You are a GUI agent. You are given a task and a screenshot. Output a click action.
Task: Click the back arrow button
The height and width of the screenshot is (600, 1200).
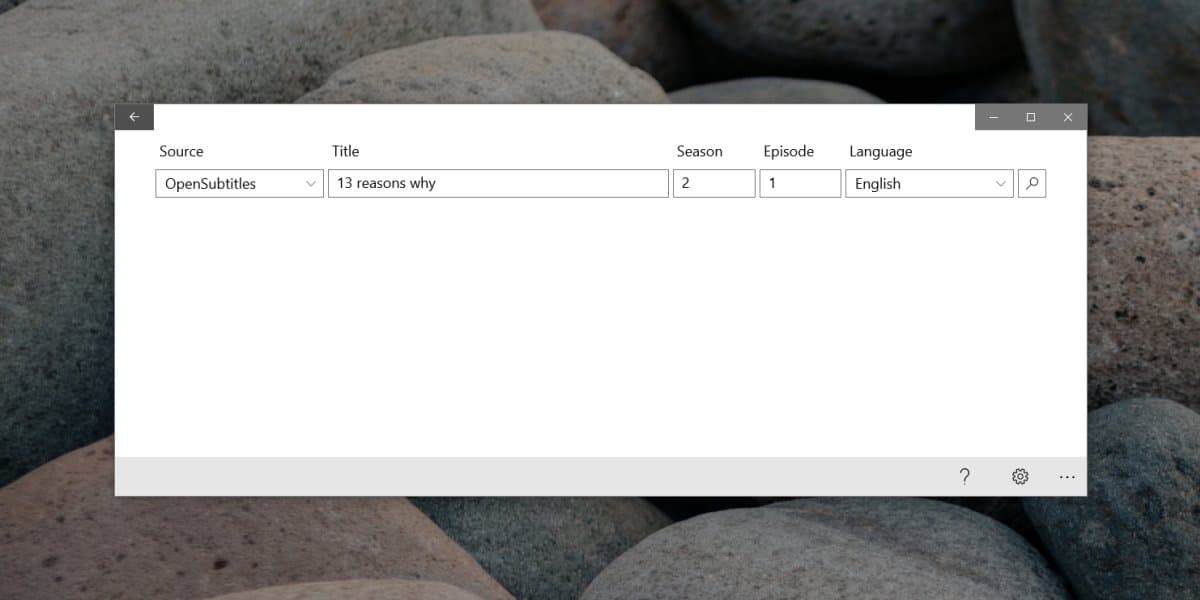[134, 117]
